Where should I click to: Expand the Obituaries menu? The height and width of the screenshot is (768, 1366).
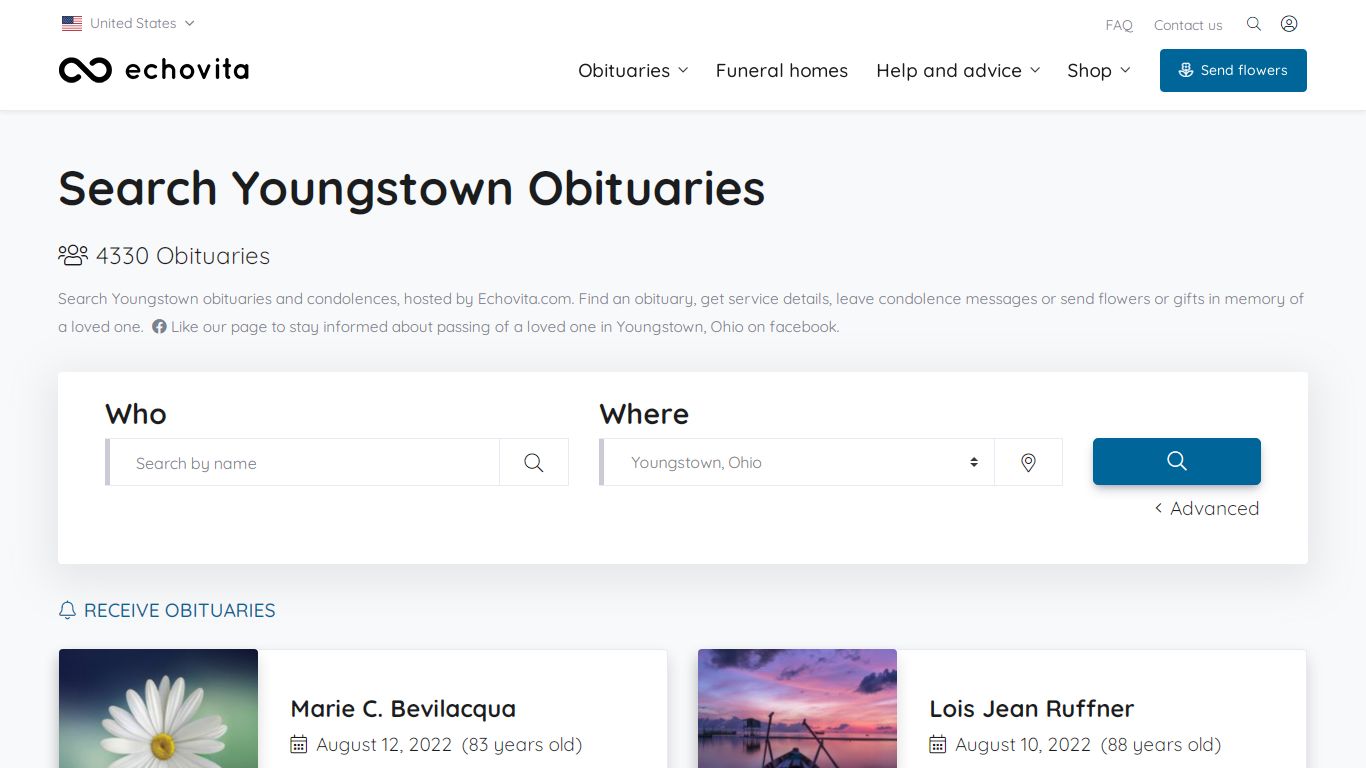633,70
